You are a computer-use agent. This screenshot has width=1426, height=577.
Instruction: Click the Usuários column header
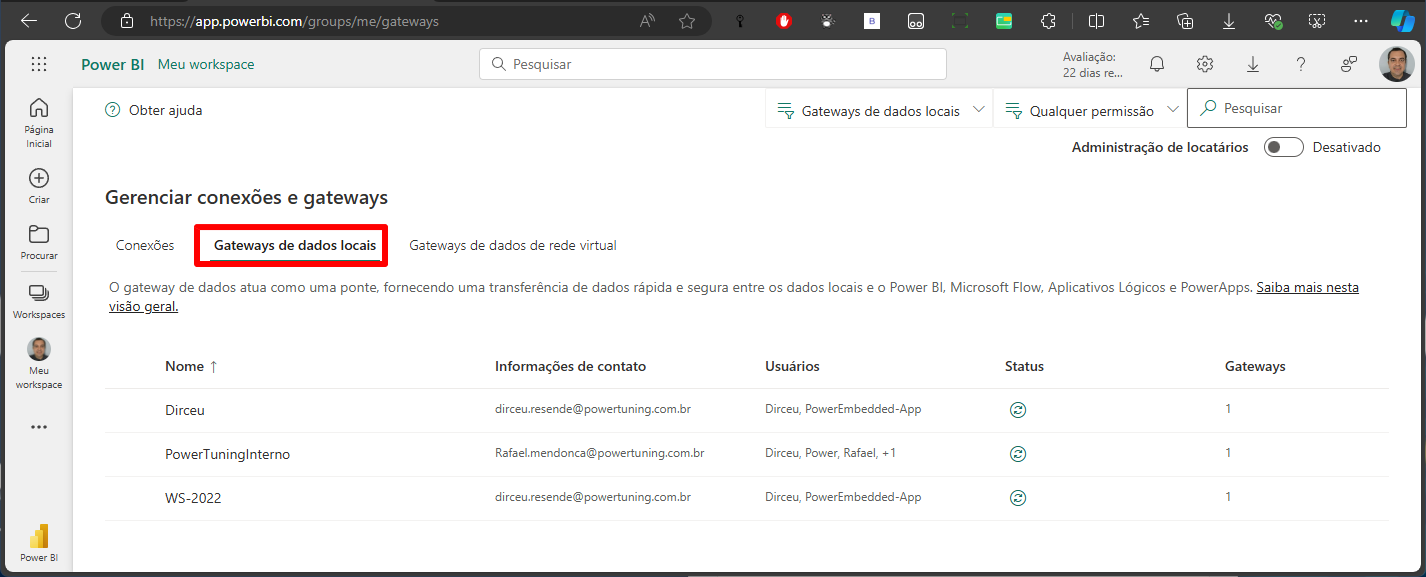pos(792,366)
